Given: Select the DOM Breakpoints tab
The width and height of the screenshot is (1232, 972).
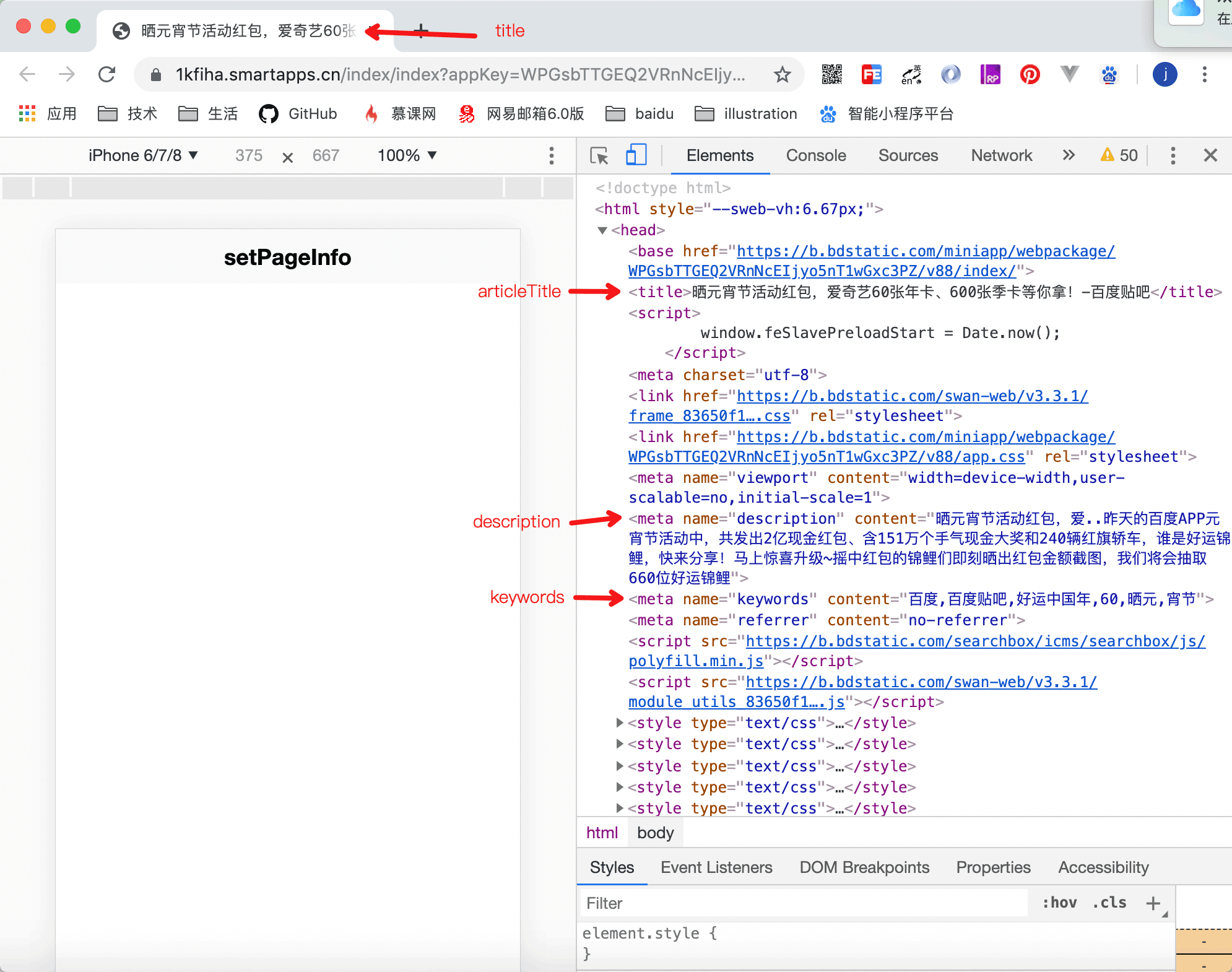Looking at the screenshot, I should pyautogui.click(x=864, y=867).
